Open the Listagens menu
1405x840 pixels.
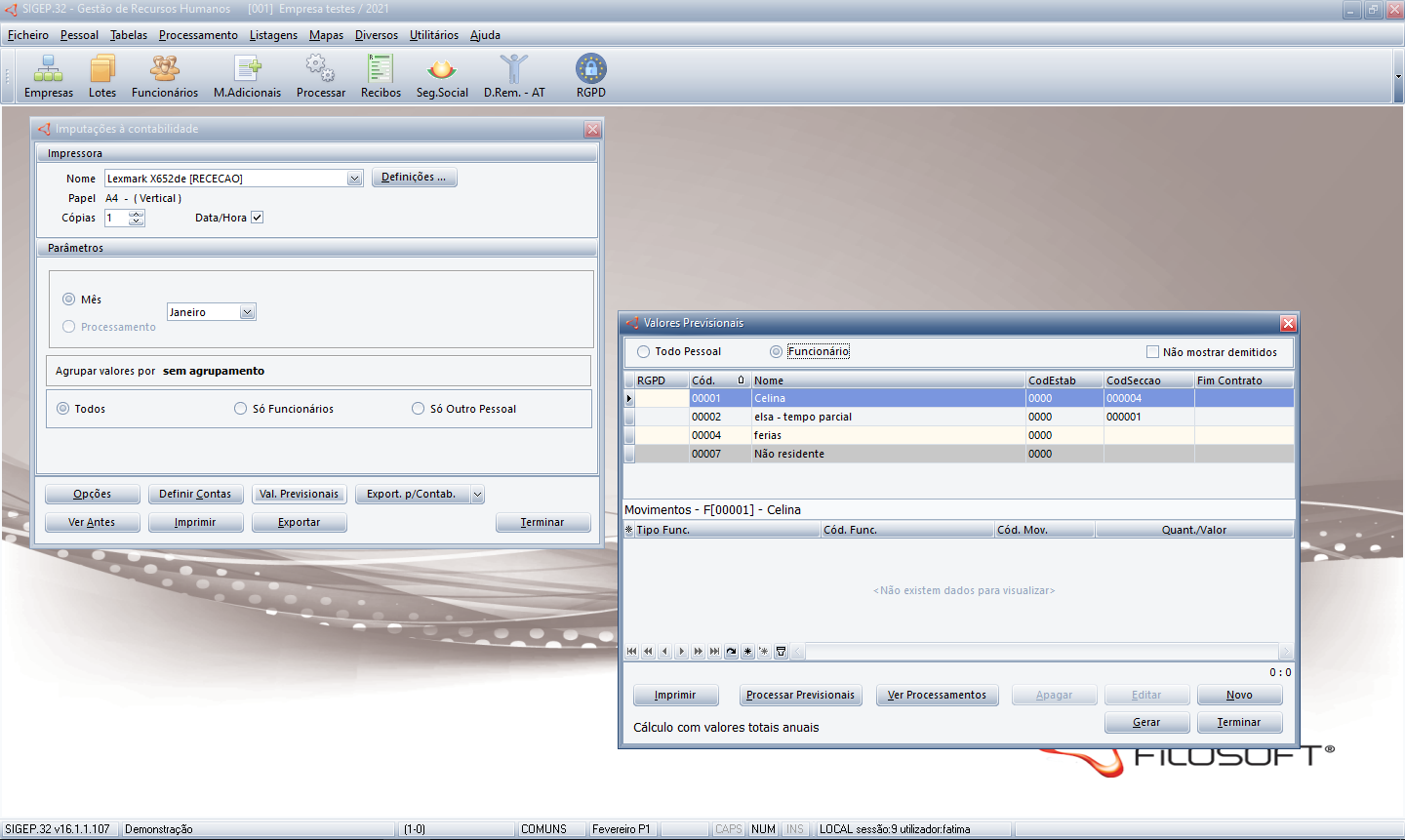pyautogui.click(x=273, y=35)
